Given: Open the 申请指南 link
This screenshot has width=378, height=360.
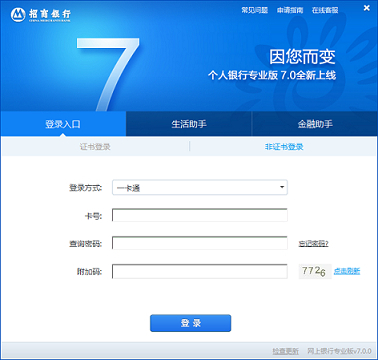Looking at the screenshot, I should (290, 10).
